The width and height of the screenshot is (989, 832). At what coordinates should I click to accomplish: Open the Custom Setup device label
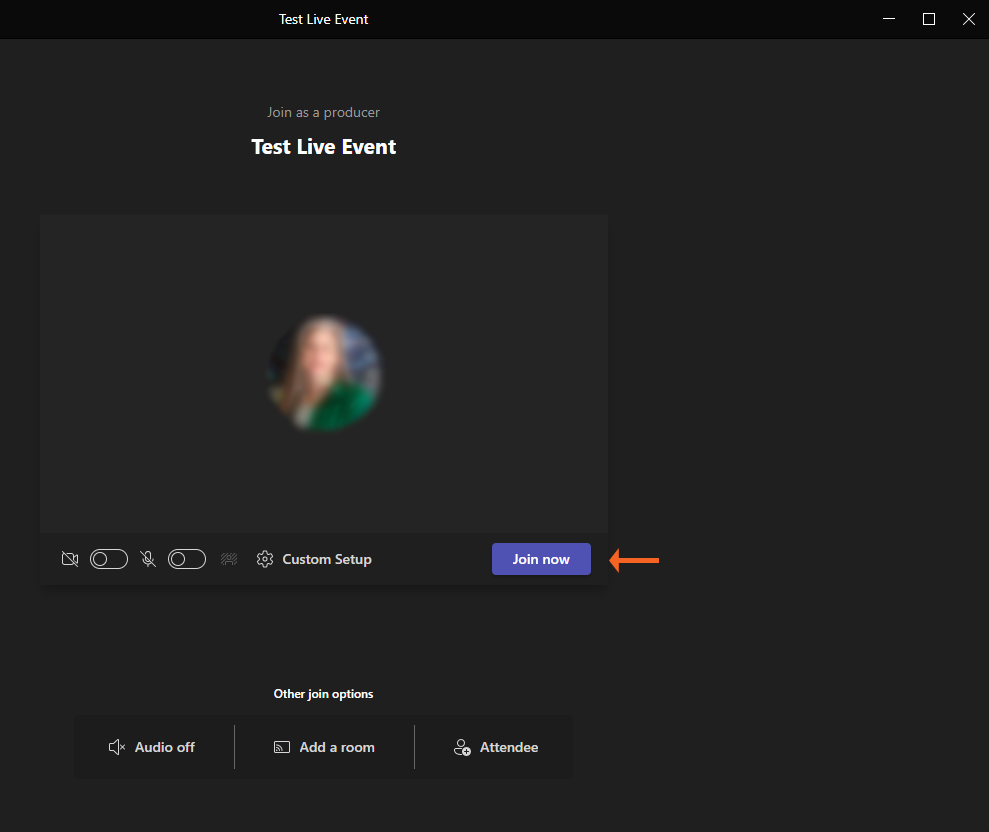pos(327,559)
